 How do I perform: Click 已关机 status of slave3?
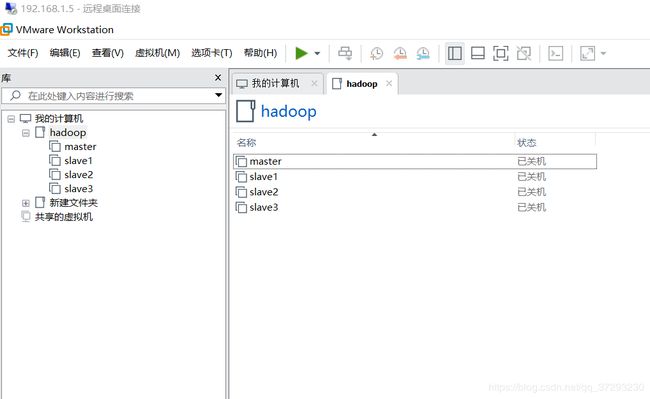click(x=531, y=207)
